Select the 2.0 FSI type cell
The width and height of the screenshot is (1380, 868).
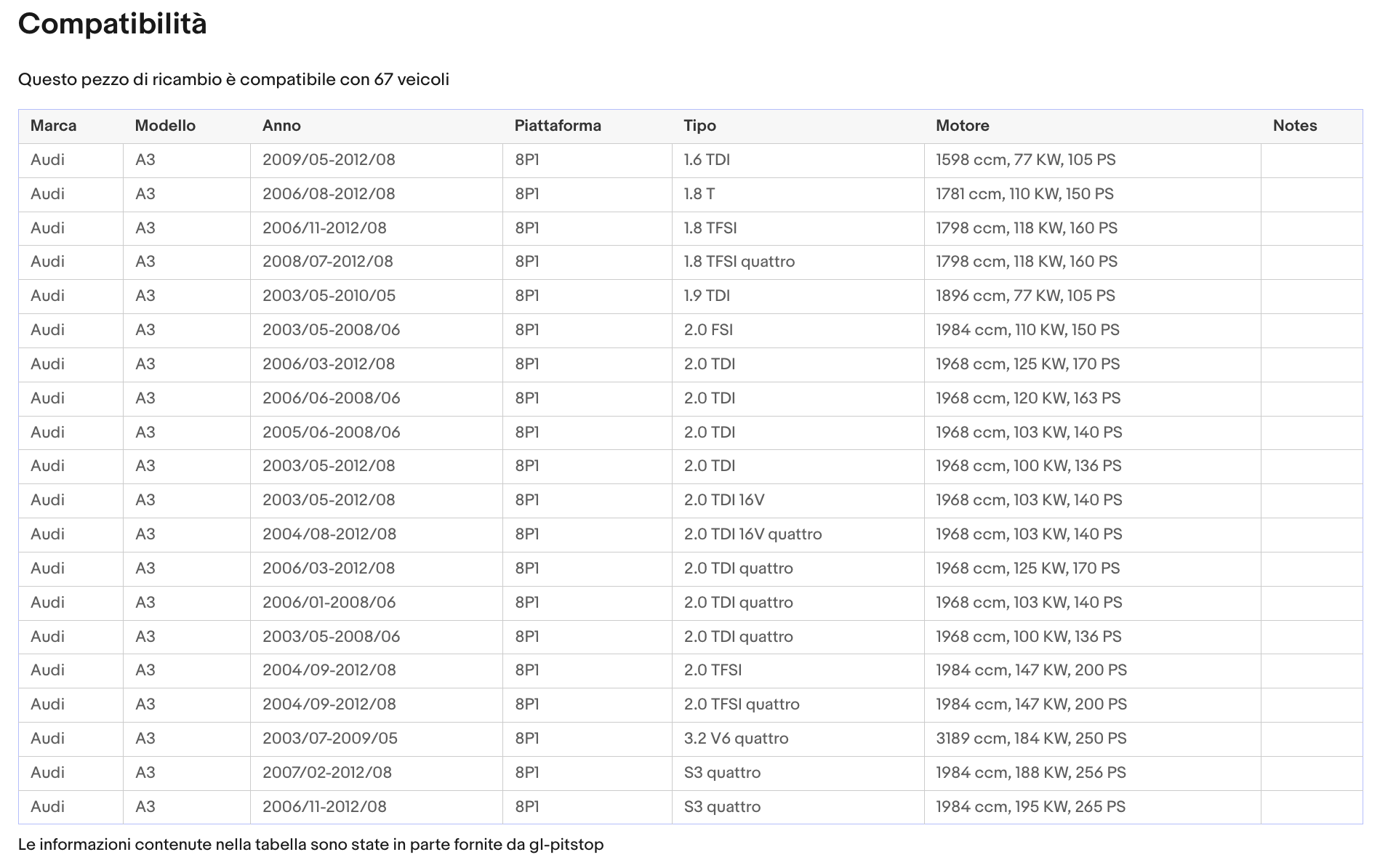click(x=708, y=330)
